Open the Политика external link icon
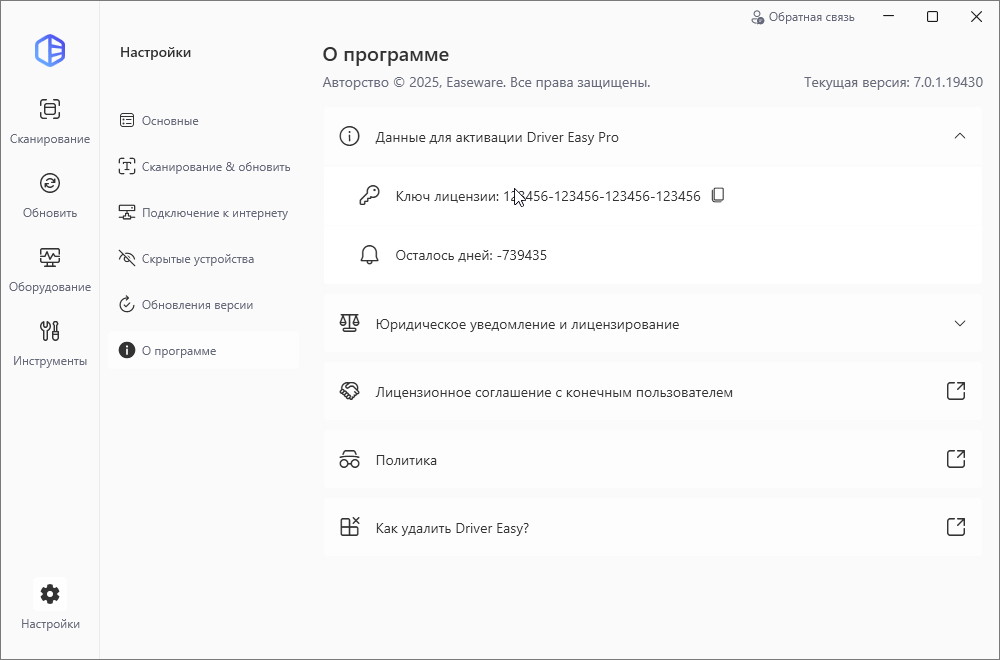The width and height of the screenshot is (1000, 660). 955,458
